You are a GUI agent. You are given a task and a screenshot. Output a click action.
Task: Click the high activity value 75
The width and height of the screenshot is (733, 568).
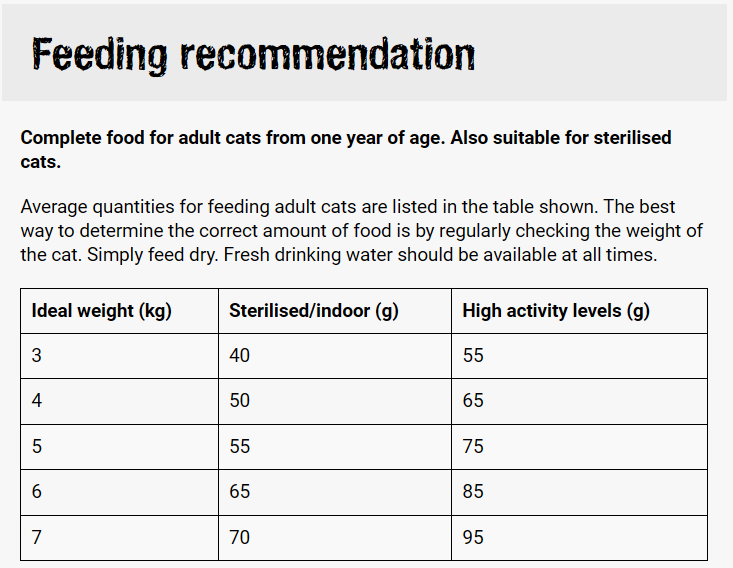point(473,447)
